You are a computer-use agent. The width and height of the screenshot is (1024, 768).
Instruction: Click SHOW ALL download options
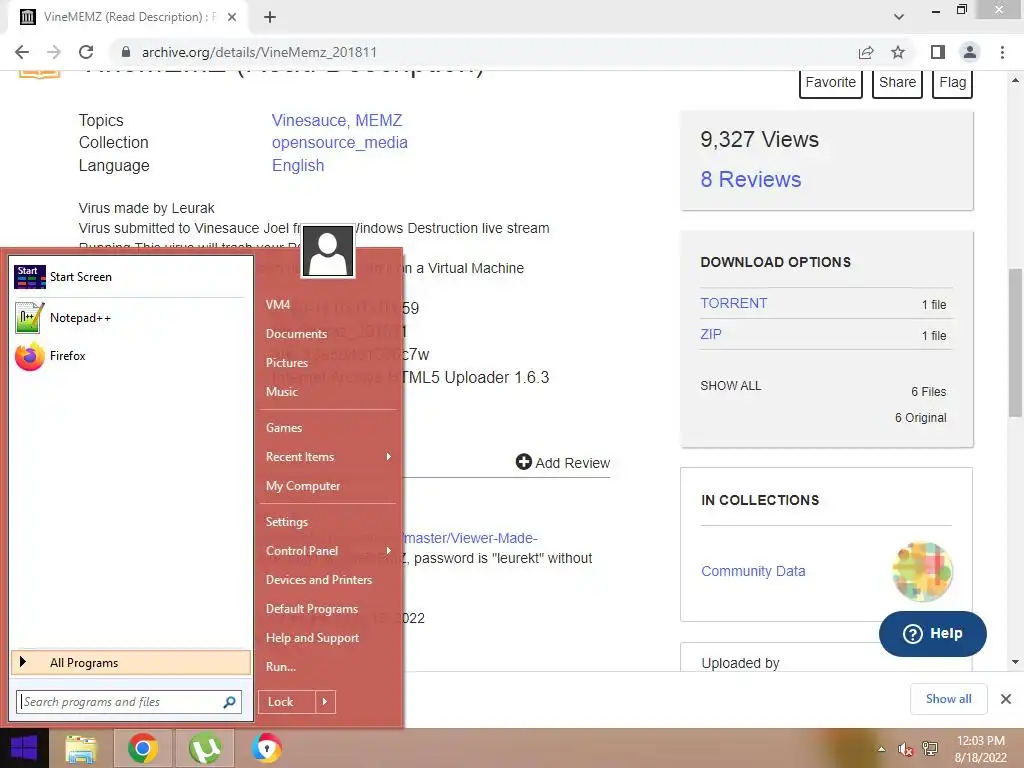point(731,386)
